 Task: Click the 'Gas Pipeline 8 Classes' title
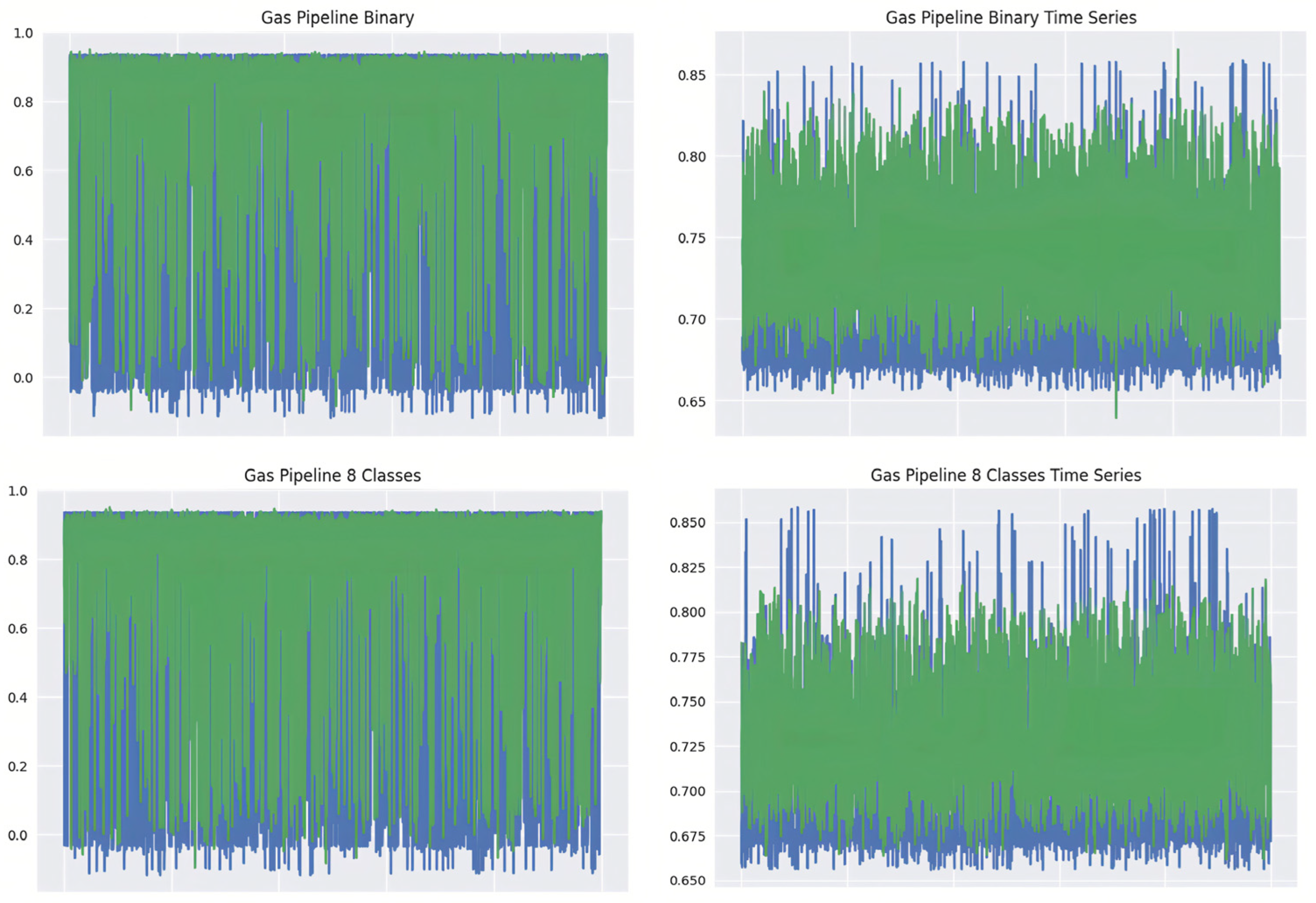[332, 475]
